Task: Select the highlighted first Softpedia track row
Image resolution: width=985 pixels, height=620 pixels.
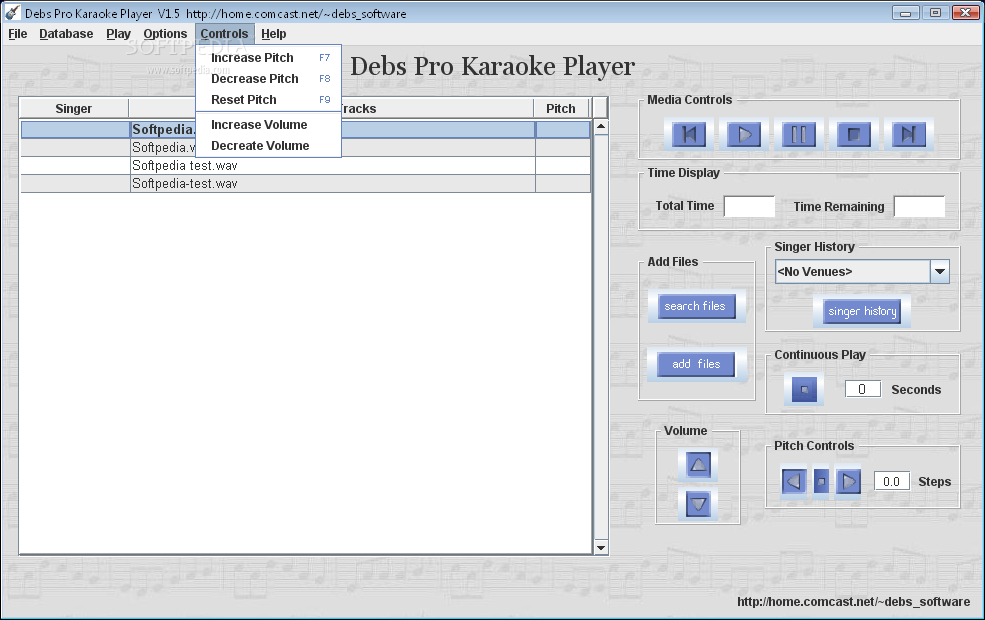Action: coord(305,129)
